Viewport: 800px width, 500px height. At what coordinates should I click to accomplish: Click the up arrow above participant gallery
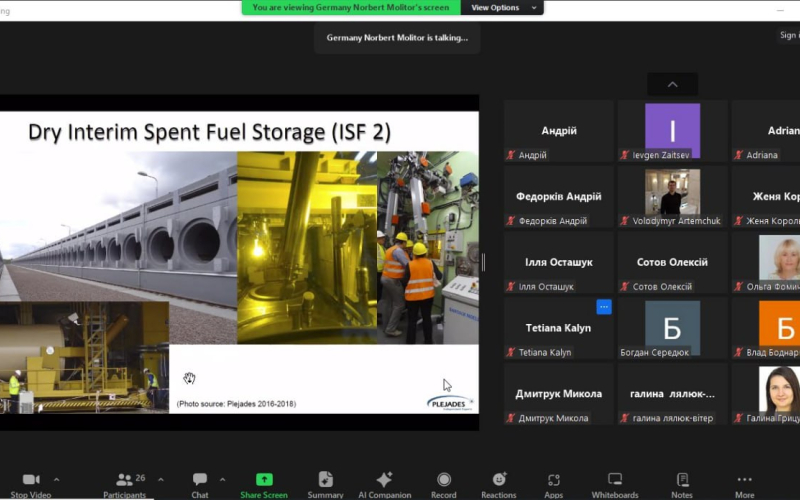tap(672, 84)
